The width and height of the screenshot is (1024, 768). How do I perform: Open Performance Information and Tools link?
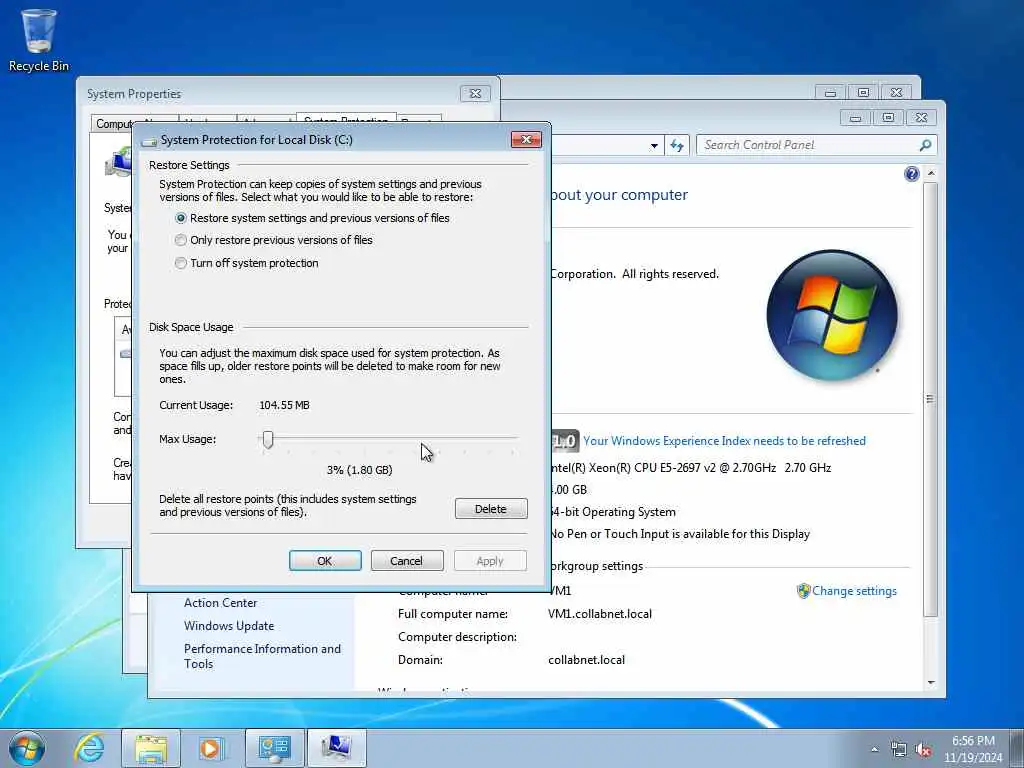click(263, 656)
